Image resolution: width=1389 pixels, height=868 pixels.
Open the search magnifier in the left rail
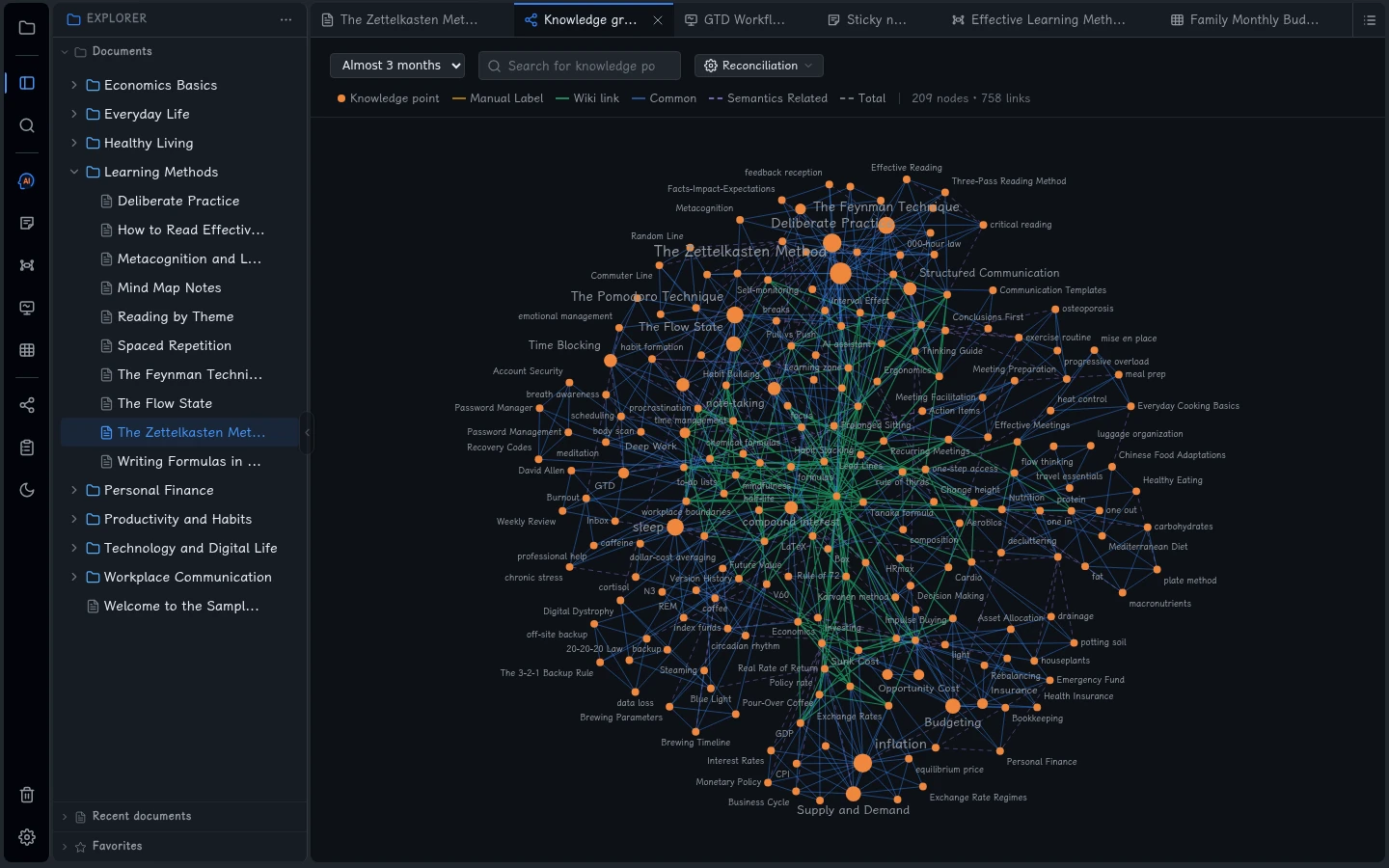point(27,125)
